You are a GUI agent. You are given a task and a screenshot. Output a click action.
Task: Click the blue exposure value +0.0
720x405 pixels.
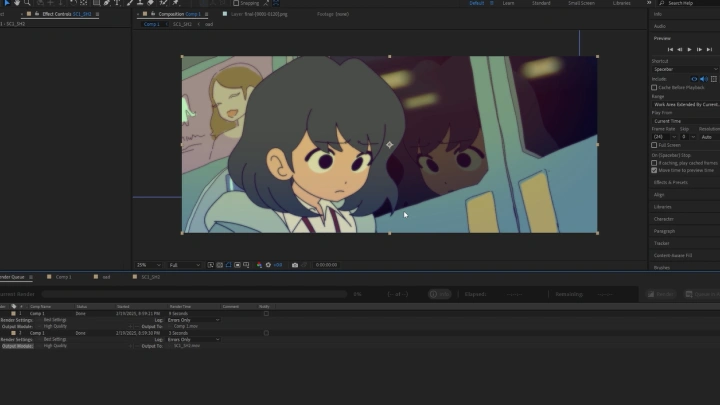278,265
